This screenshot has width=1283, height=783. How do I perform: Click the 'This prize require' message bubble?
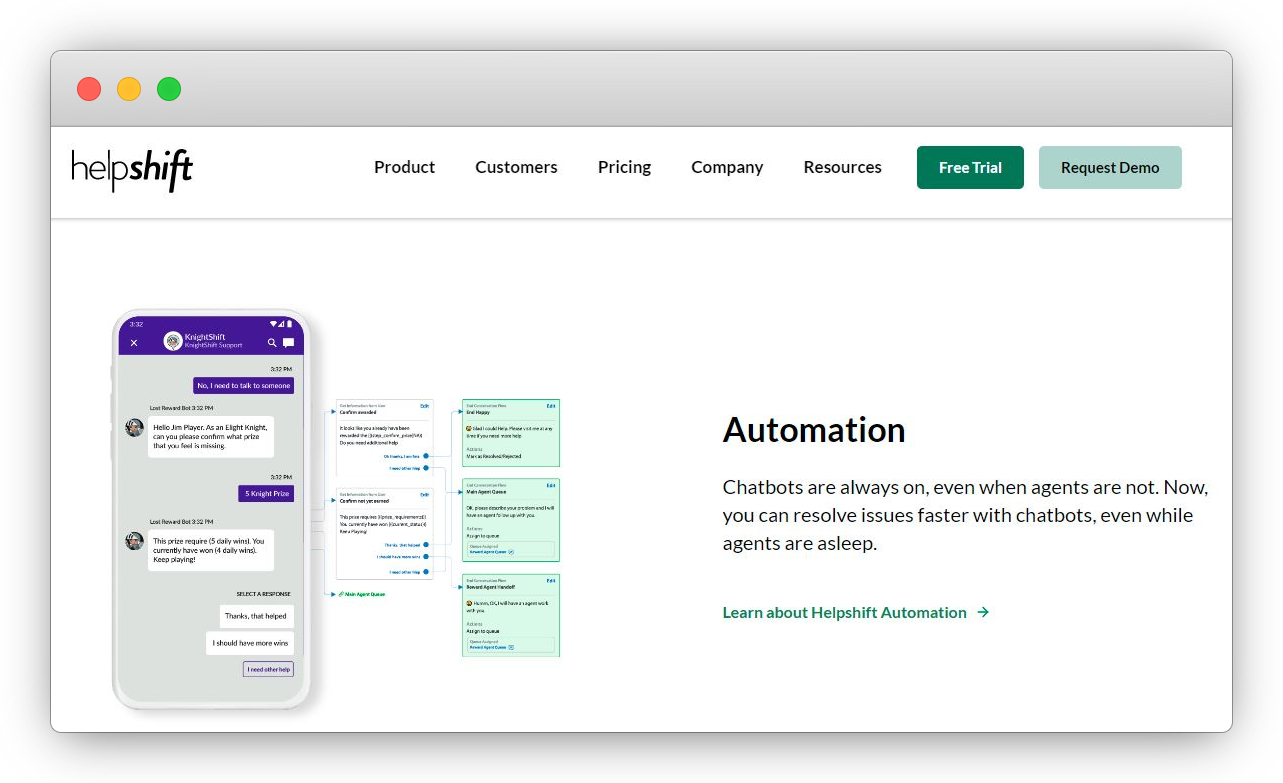[211, 550]
